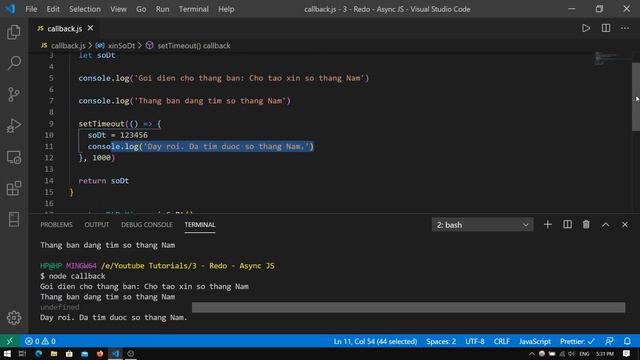Run the code with the play icon
This screenshot has width=640, height=360.
586,28
